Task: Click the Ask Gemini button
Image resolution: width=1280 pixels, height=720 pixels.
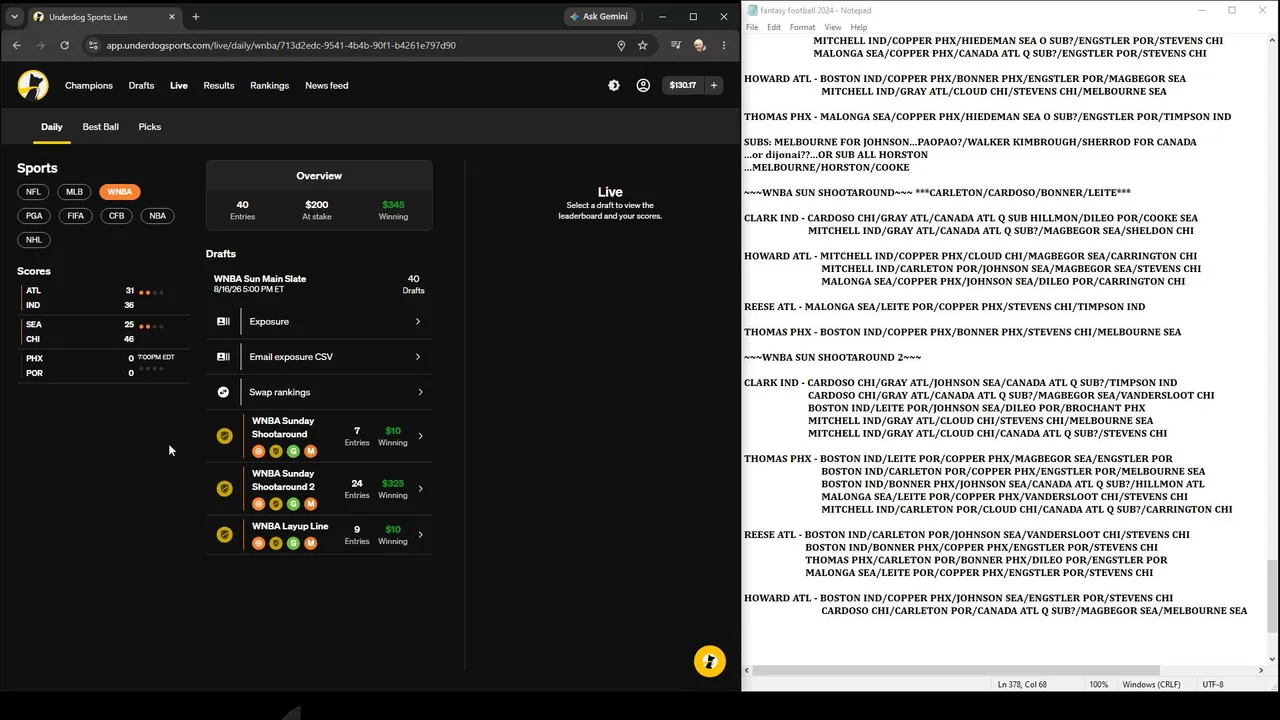Action: click(598, 17)
